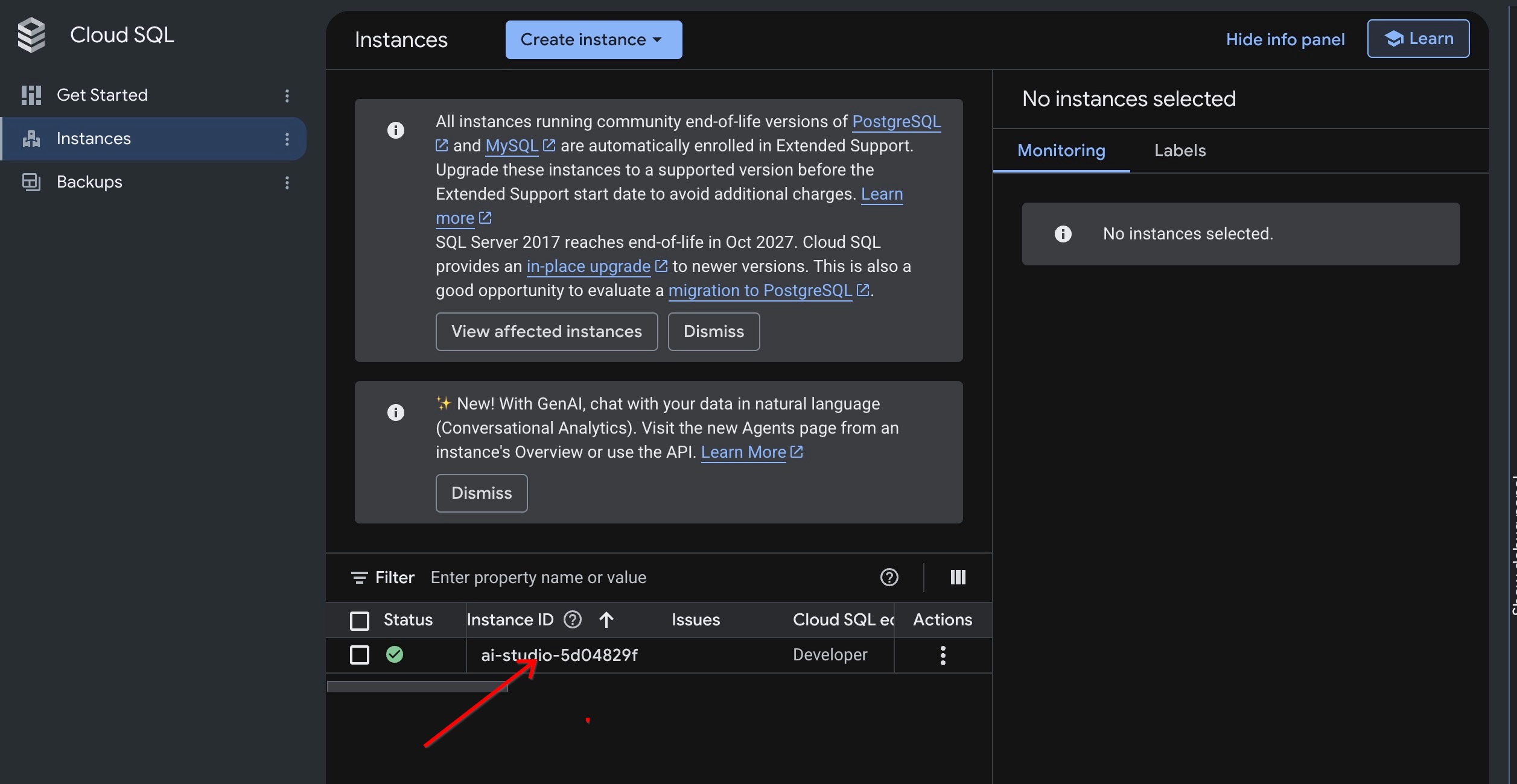
Task: Open the ai-studio-5d04829f instance
Action: click(x=559, y=655)
